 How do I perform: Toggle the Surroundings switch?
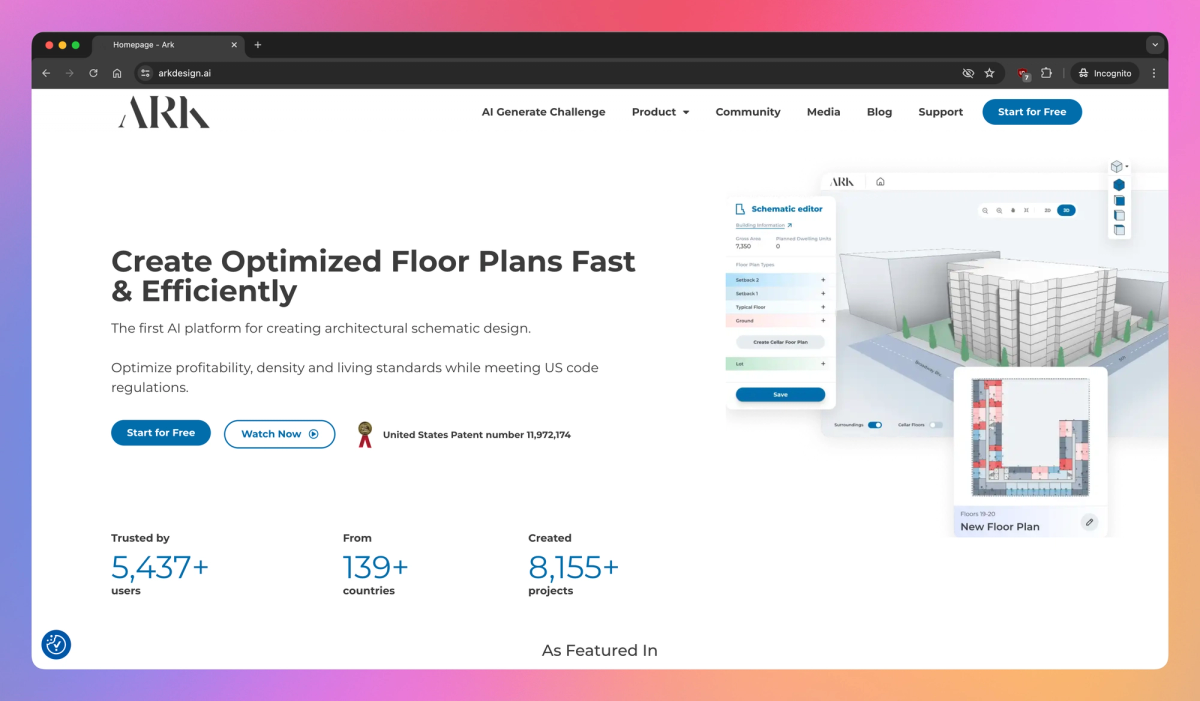click(875, 425)
